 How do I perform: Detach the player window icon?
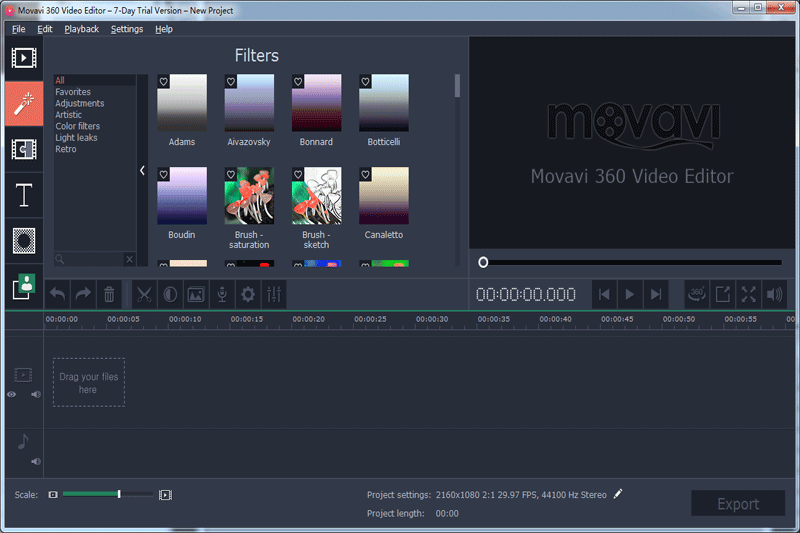722,294
